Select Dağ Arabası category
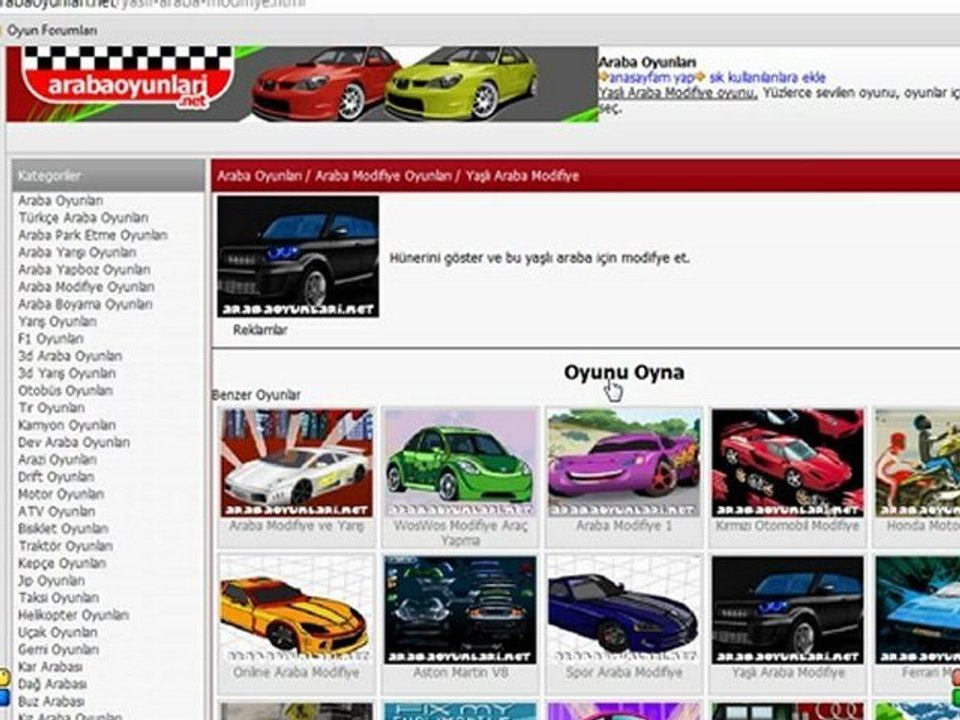This screenshot has height=720, width=960. pos(52,683)
